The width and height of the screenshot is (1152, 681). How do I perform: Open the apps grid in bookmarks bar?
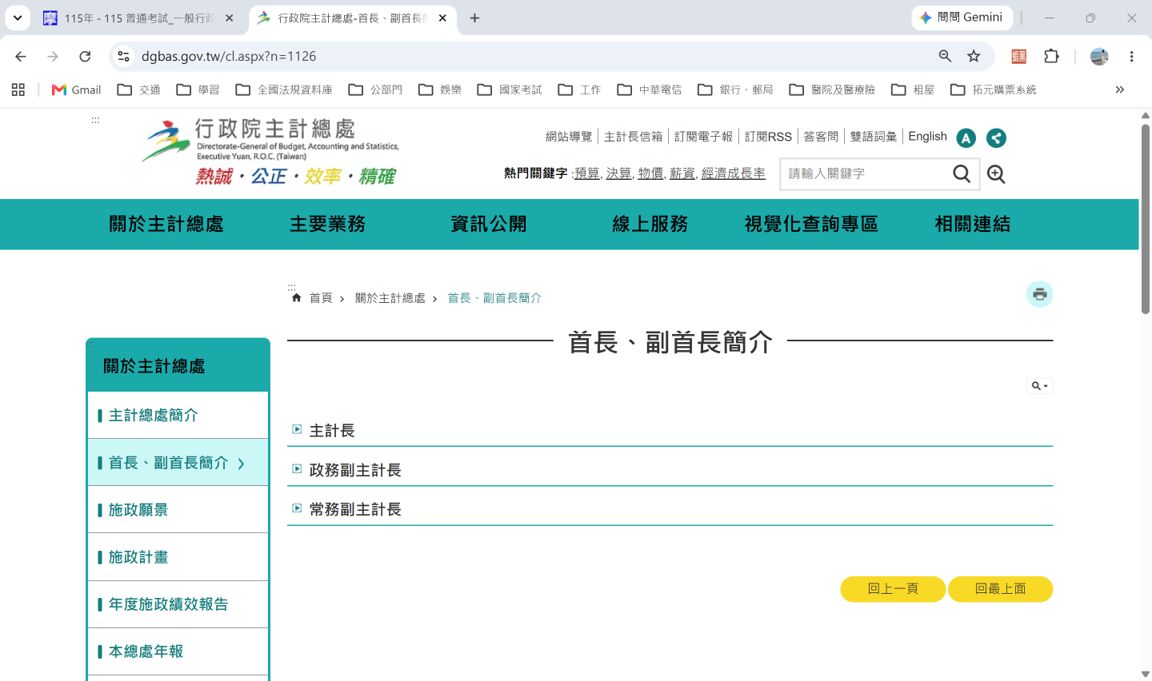(x=18, y=90)
